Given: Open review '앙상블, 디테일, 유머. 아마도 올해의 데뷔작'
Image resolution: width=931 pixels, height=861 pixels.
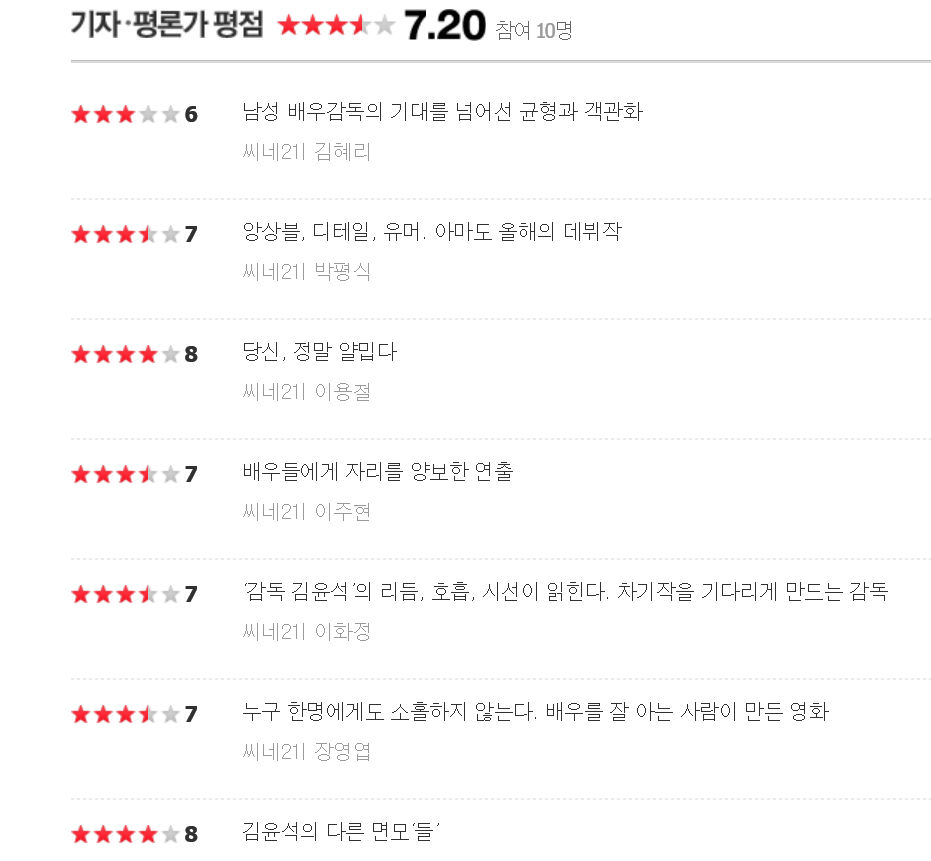Looking at the screenshot, I should [432, 232].
